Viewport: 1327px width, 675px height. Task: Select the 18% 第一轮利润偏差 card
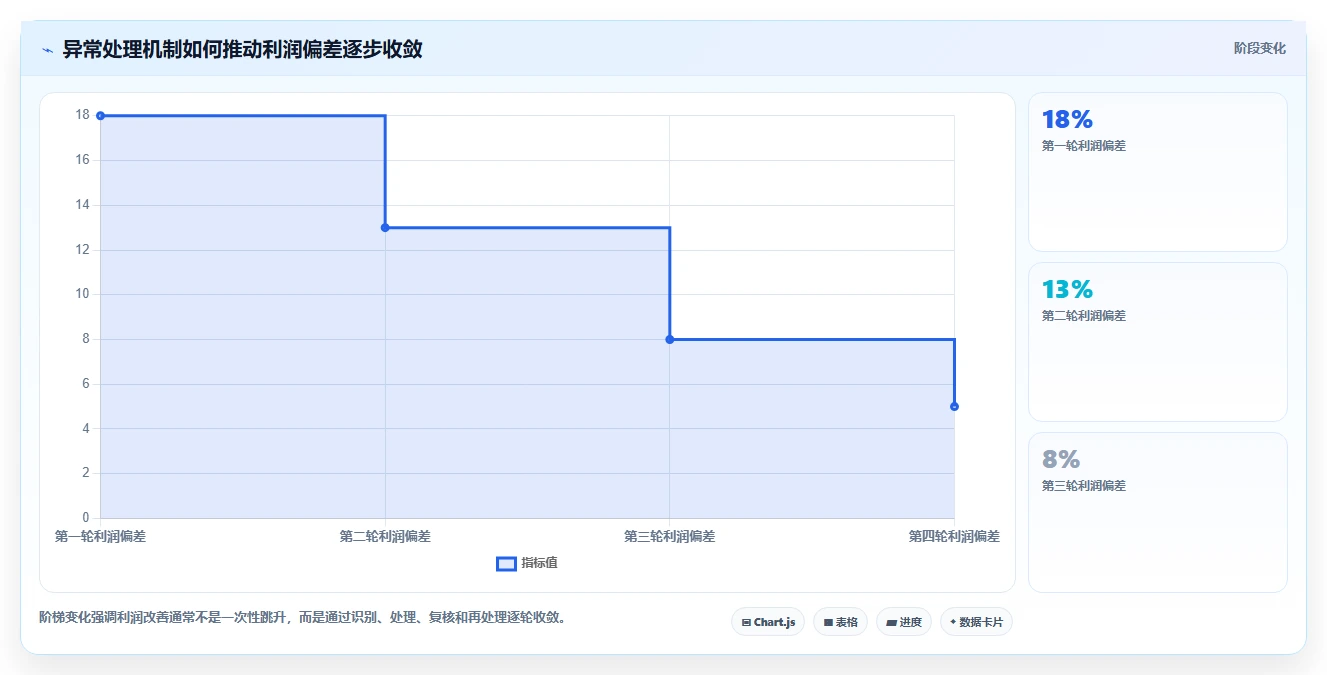(x=1157, y=172)
